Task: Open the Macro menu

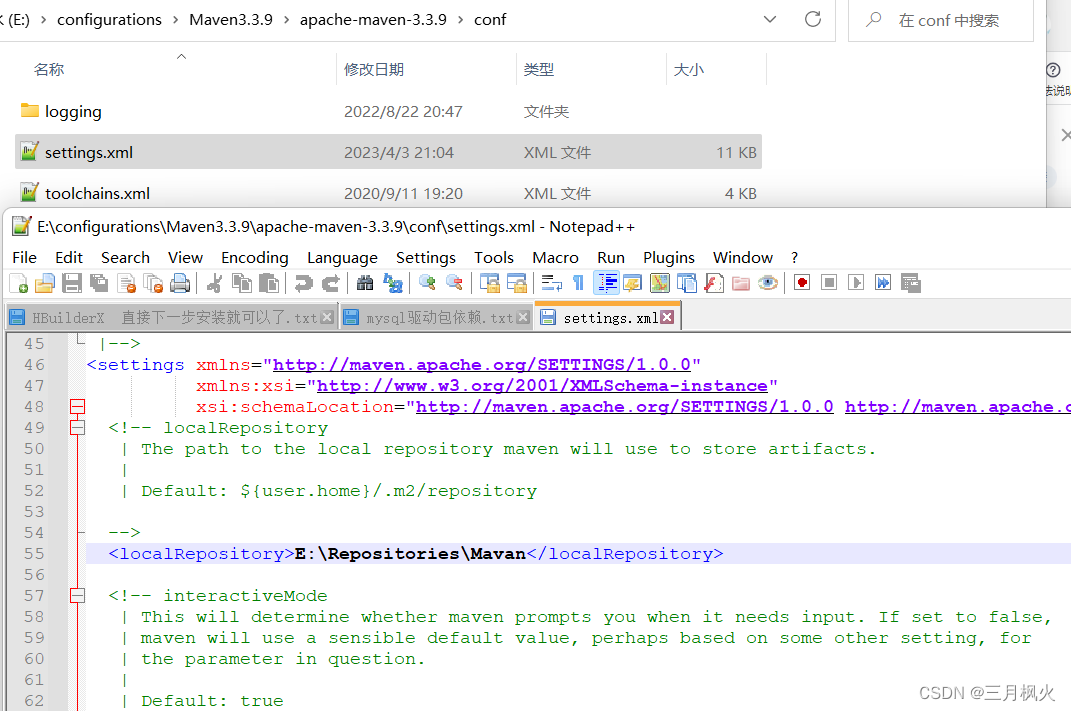Action: coord(555,257)
